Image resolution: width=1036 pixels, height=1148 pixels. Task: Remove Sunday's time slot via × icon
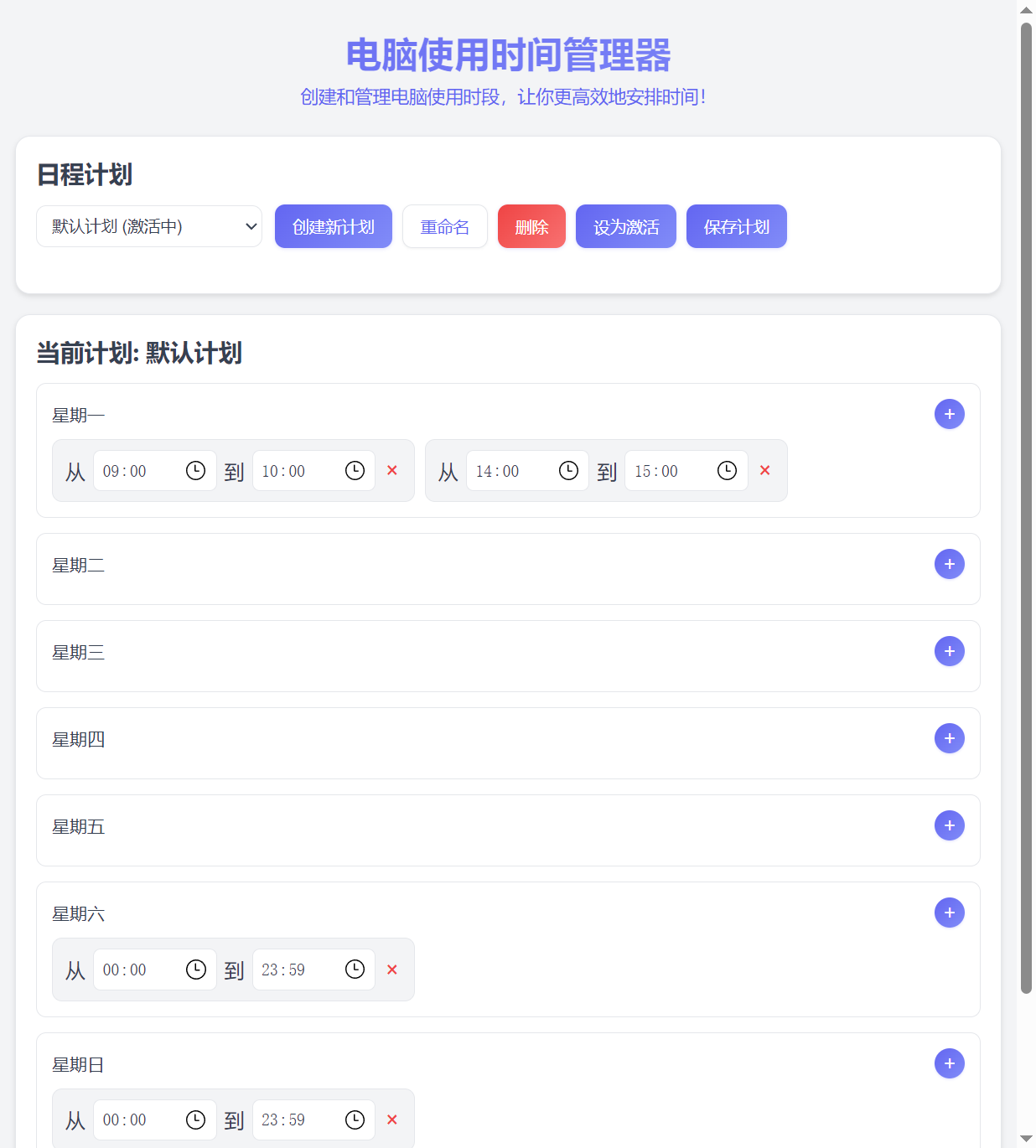(391, 1120)
